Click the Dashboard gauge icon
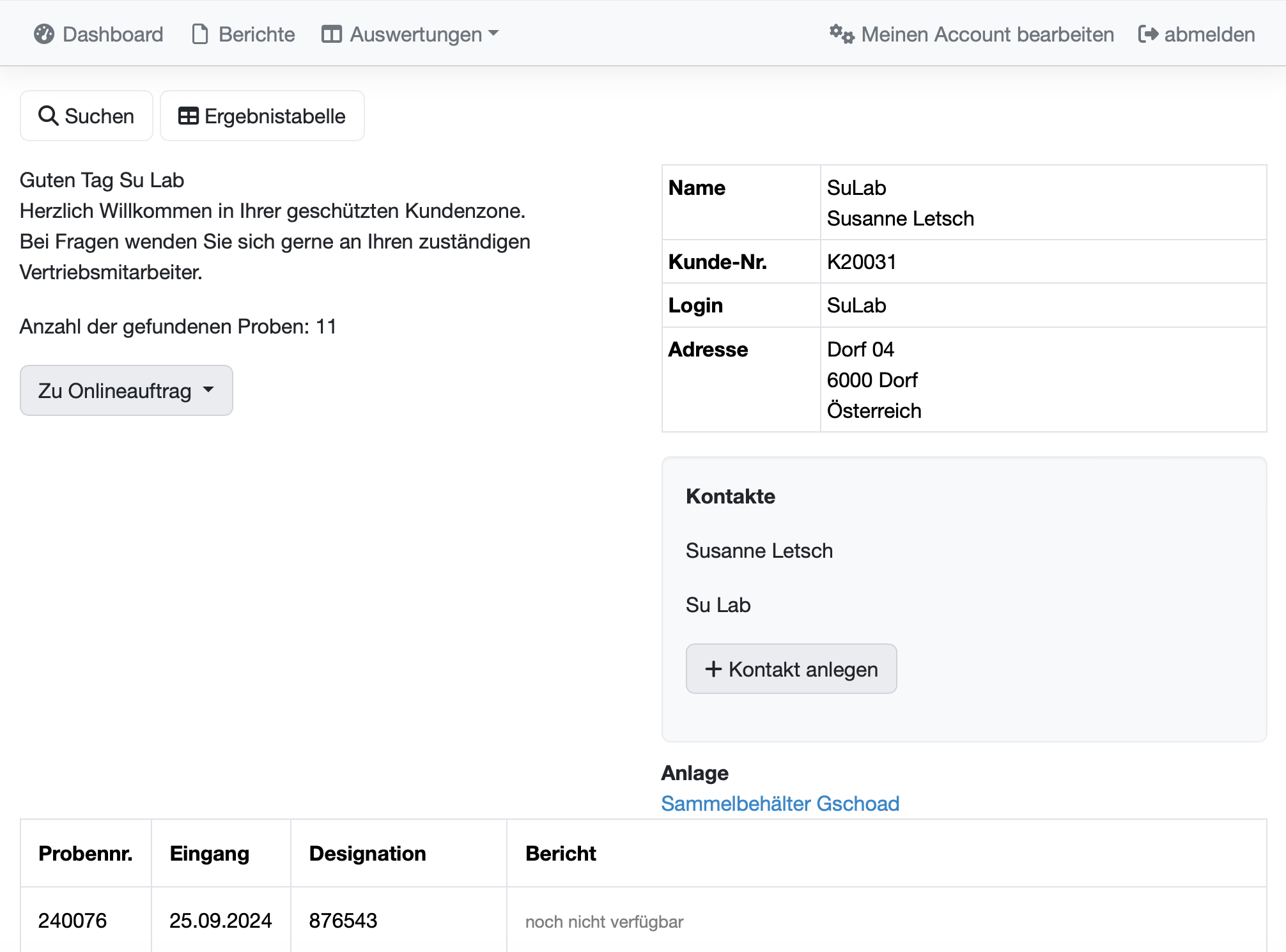The image size is (1286, 952). (44, 34)
